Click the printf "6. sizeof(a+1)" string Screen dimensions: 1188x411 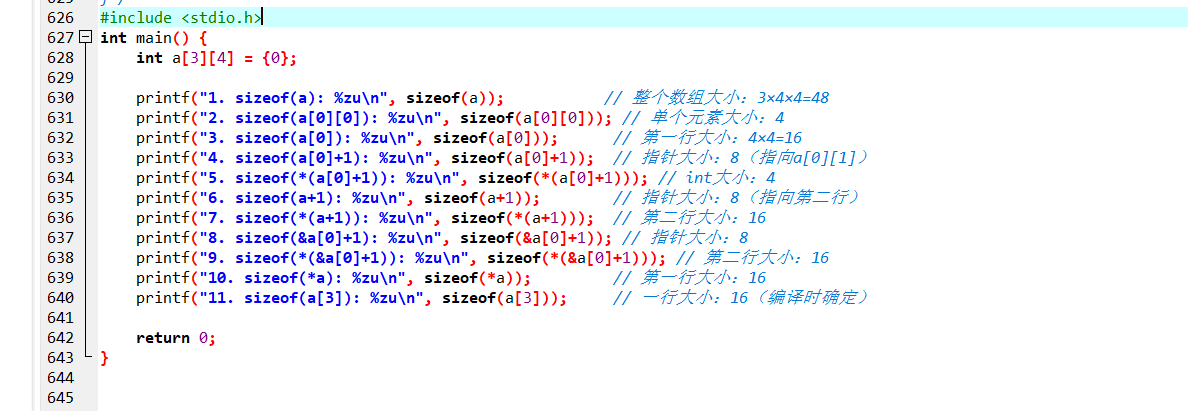point(303,198)
